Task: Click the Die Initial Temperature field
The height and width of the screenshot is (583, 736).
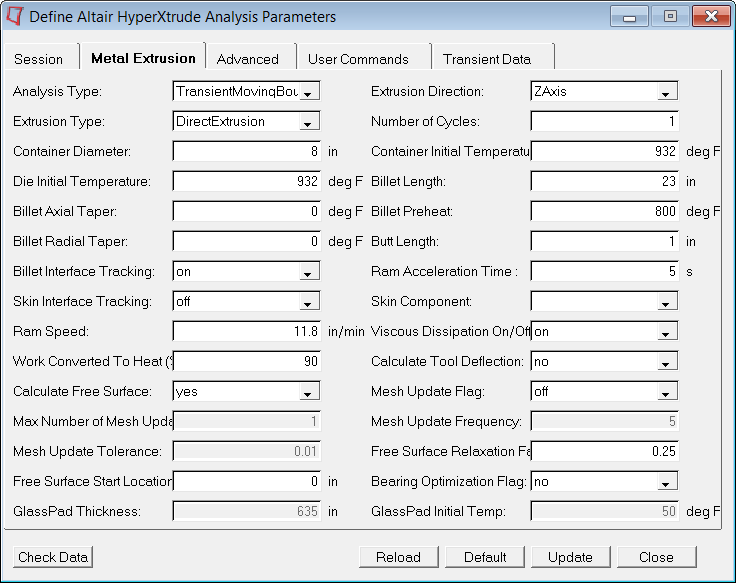Action: tap(246, 181)
